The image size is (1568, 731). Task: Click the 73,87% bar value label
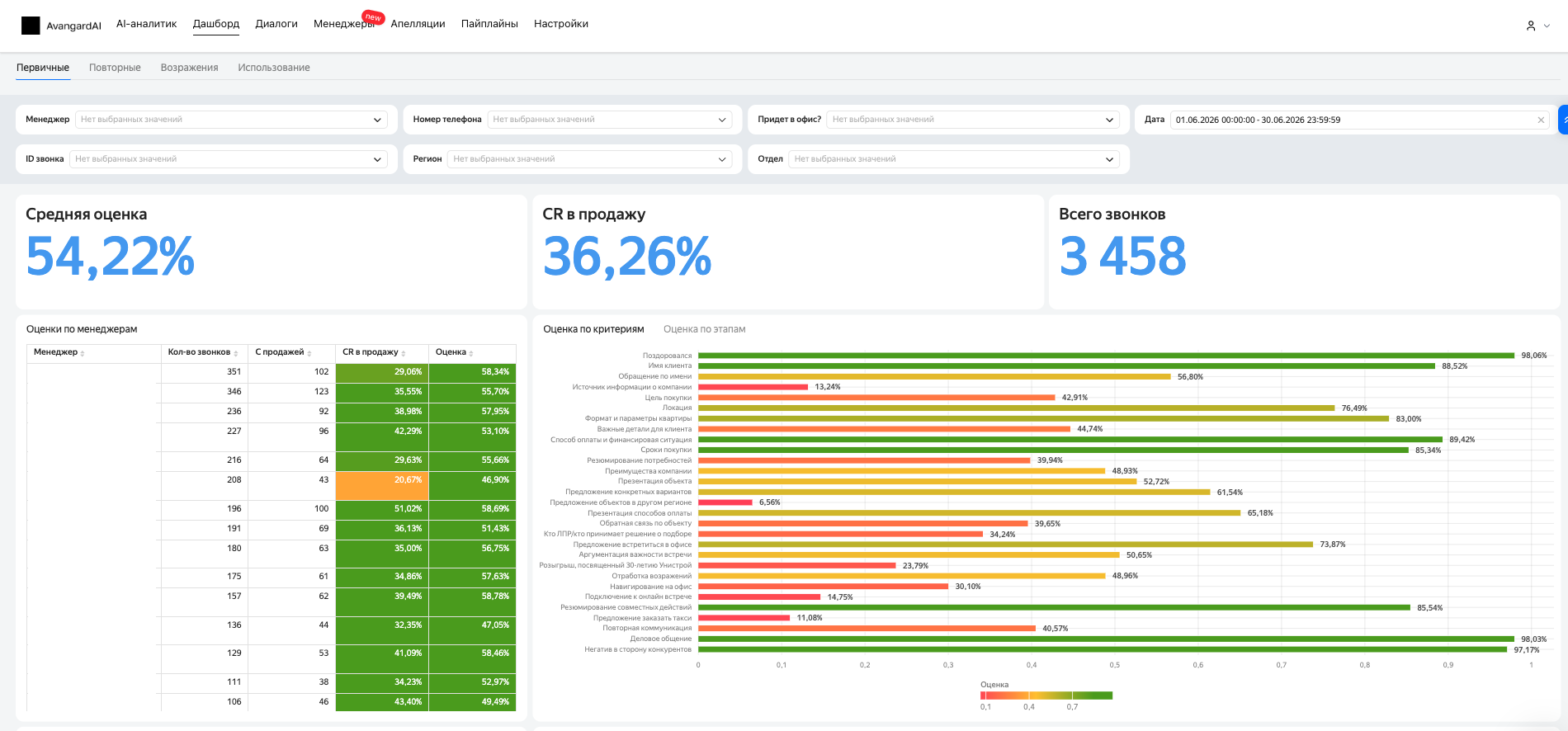pos(1333,545)
